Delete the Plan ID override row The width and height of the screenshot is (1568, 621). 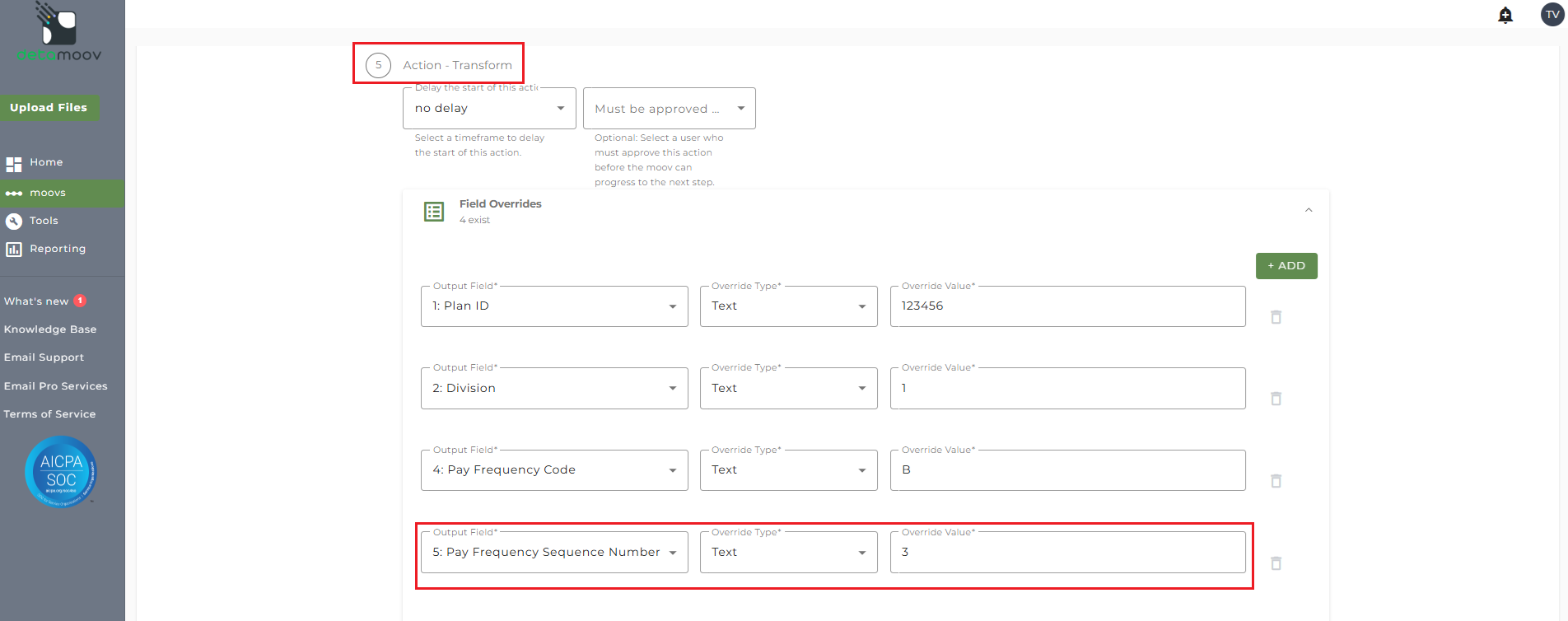click(x=1276, y=317)
